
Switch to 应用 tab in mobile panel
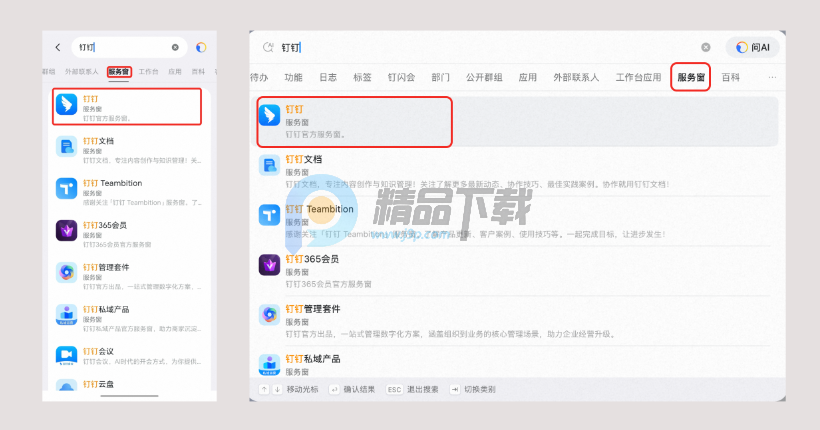175,72
